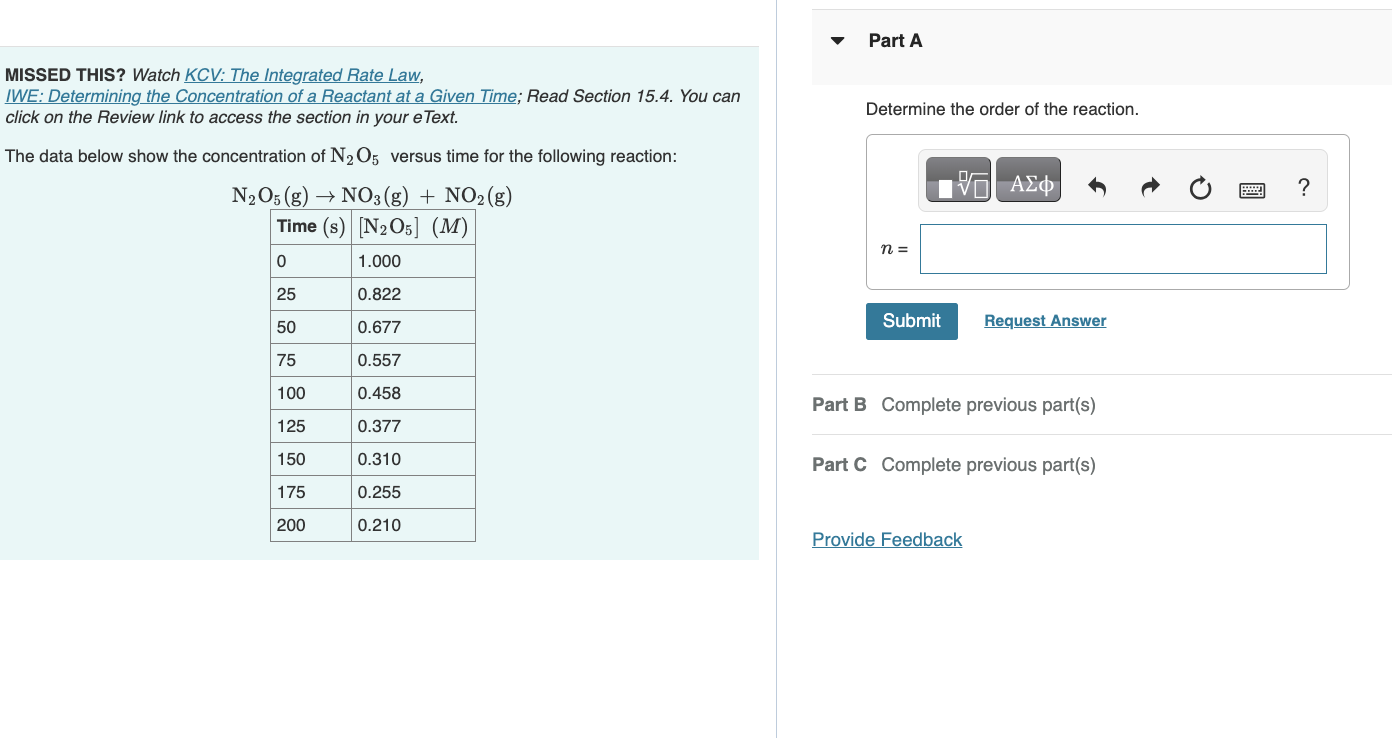
Task: Submit the reaction order answer
Action: 911,321
